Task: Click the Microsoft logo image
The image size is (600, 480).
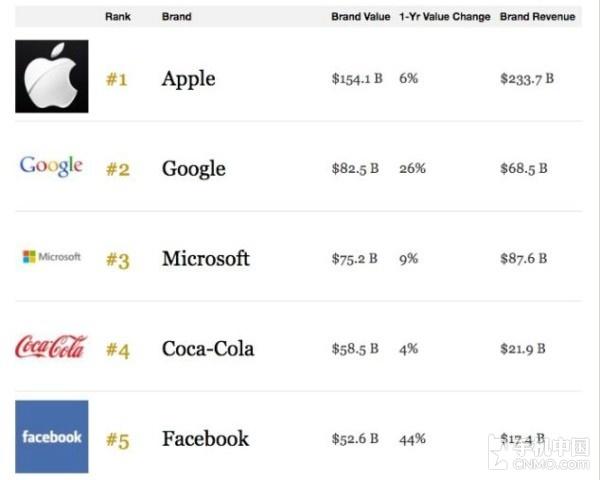Action: (x=52, y=257)
